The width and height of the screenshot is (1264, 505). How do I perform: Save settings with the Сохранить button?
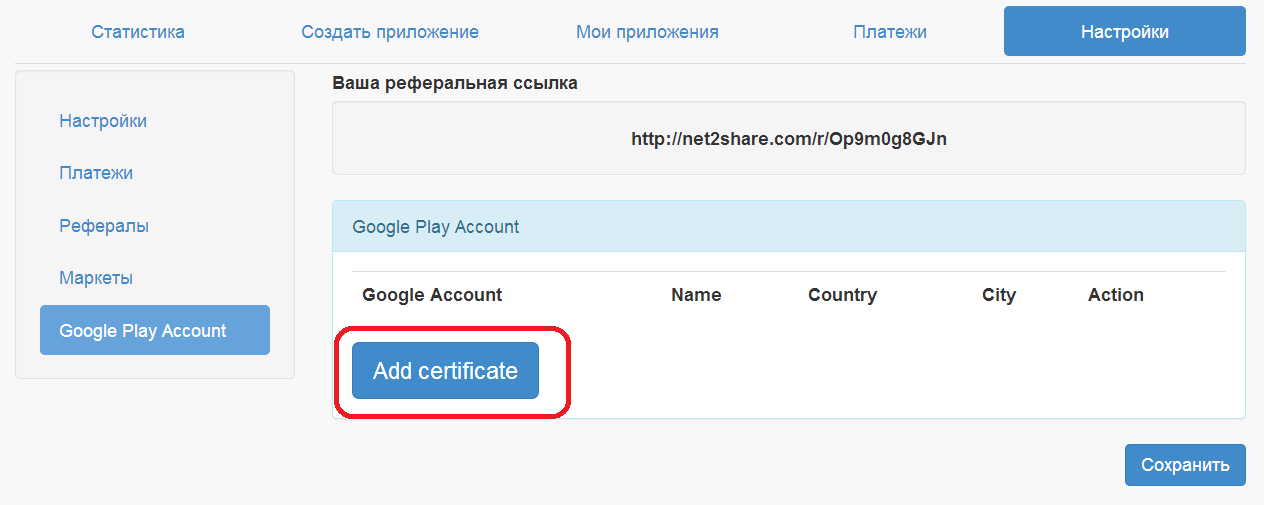pos(1185,465)
